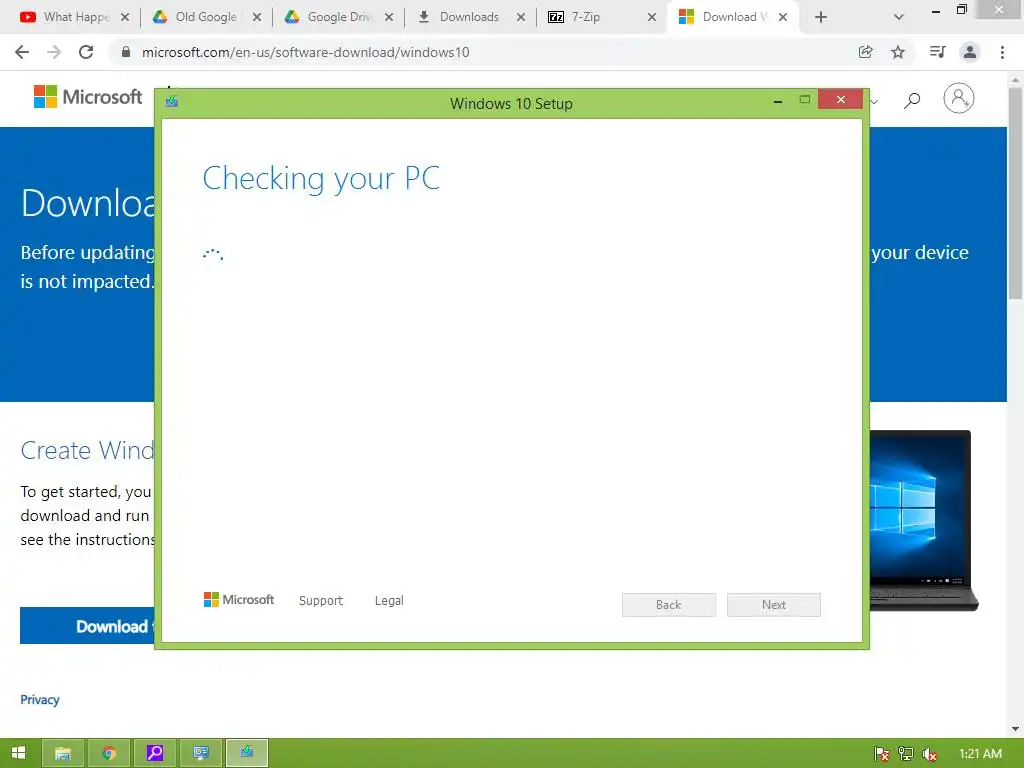Viewport: 1024px width, 768px height.
Task: Select Windows 10 Setup taskbar icon
Action: (x=246, y=753)
